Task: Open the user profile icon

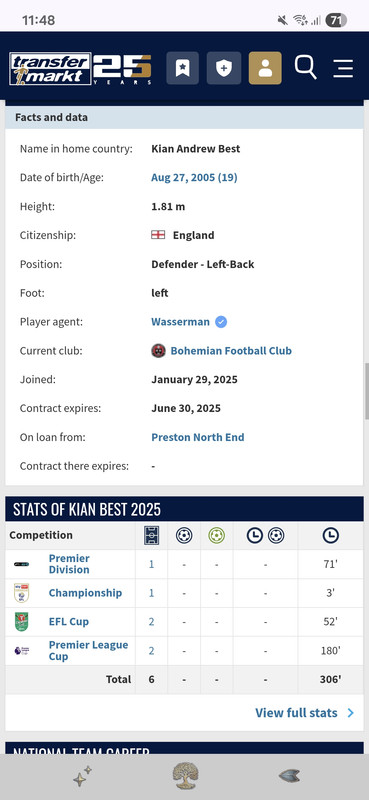Action: coord(265,68)
